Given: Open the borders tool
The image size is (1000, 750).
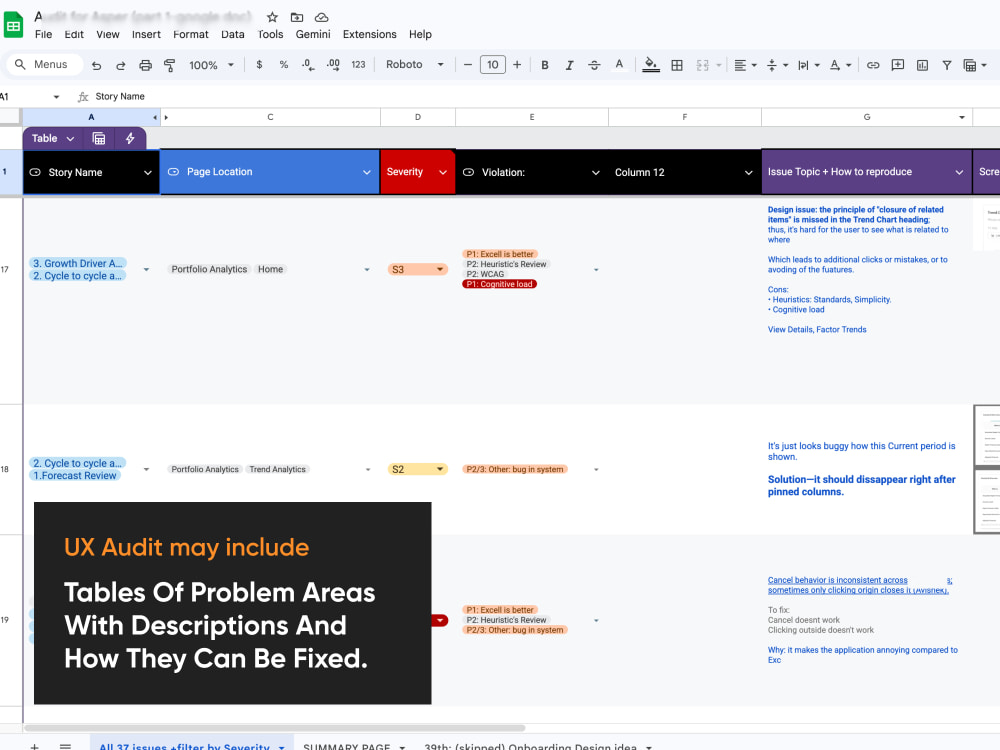Looking at the screenshot, I should coord(677,65).
